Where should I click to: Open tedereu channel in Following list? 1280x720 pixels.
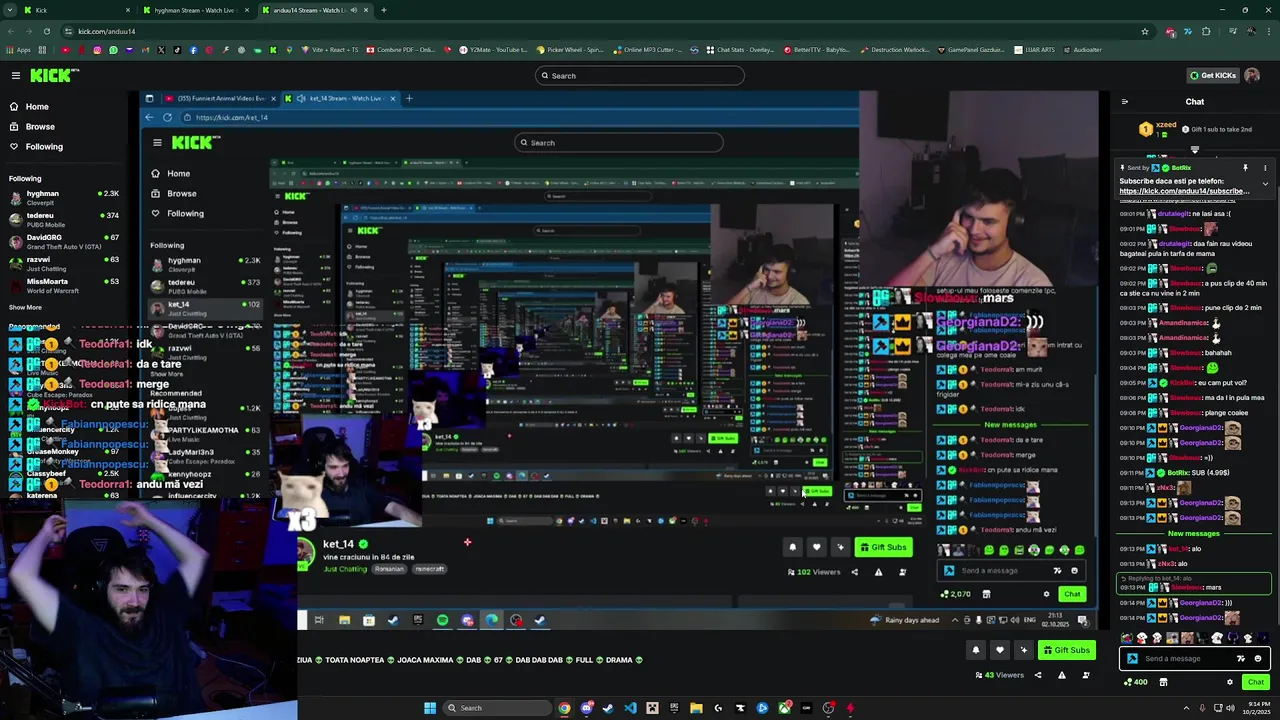(64, 219)
